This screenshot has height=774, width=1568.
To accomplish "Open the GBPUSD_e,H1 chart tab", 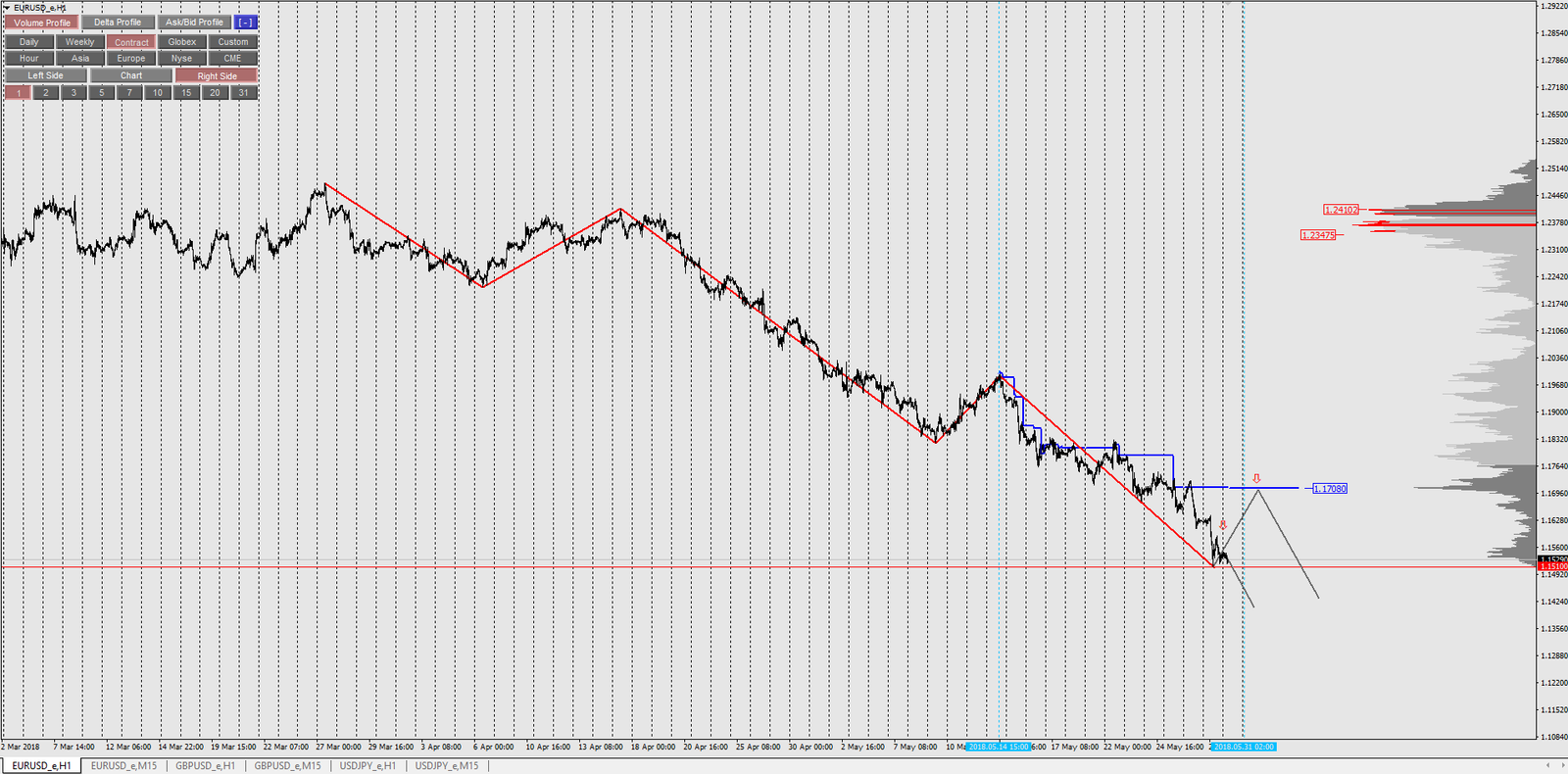I will 206,766.
